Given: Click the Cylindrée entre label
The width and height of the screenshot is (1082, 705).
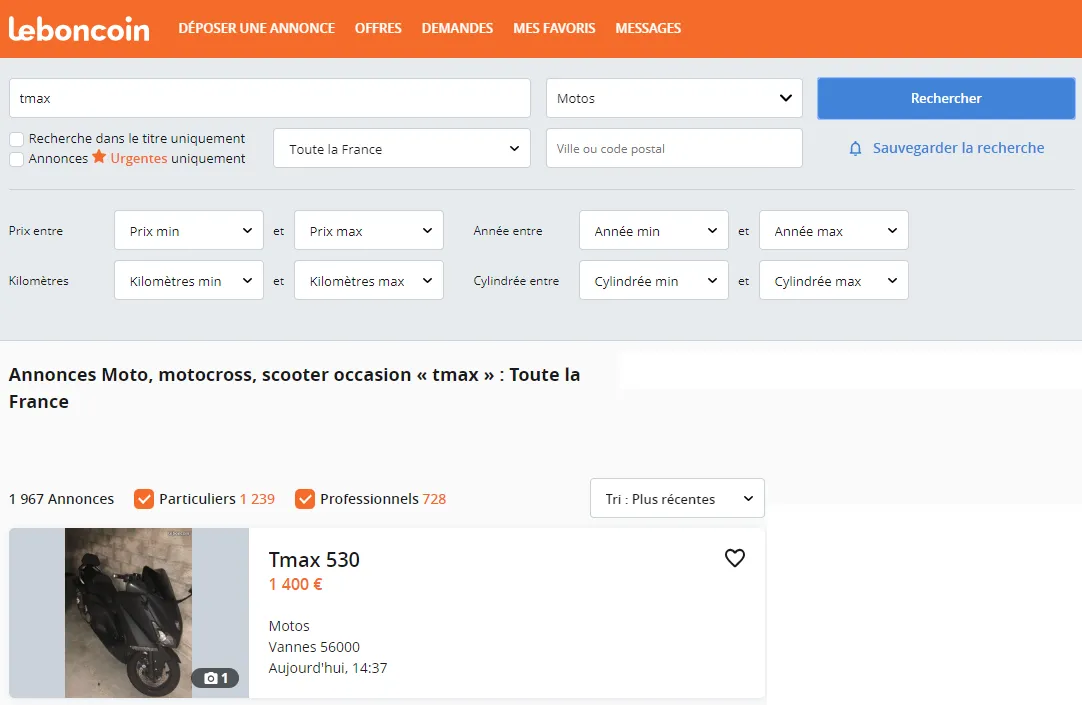Looking at the screenshot, I should 516,281.
